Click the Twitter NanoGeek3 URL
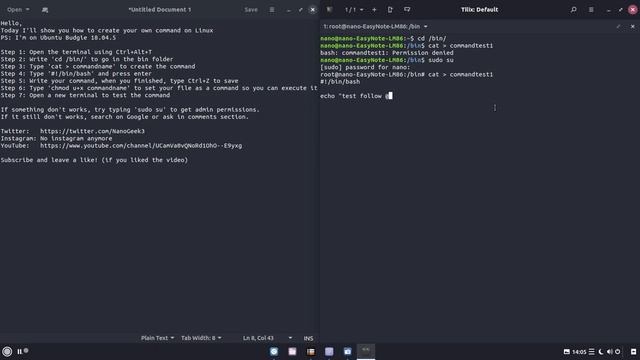The width and height of the screenshot is (640, 360). pos(92,131)
